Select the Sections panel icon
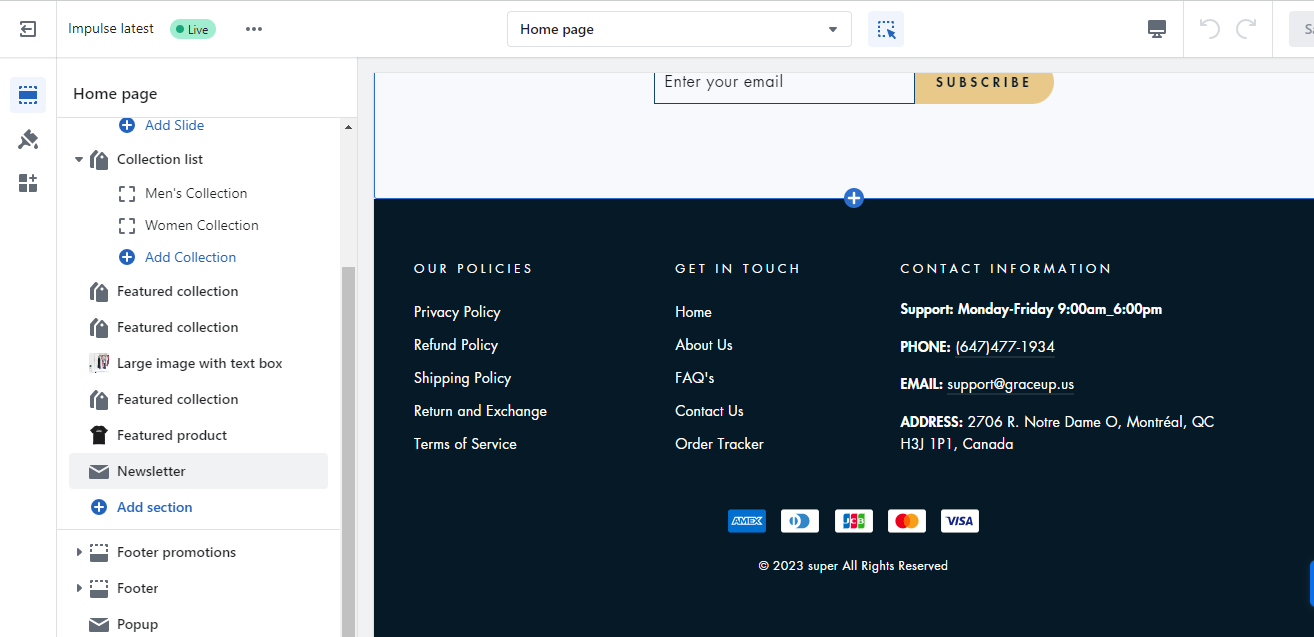 [x=27, y=94]
